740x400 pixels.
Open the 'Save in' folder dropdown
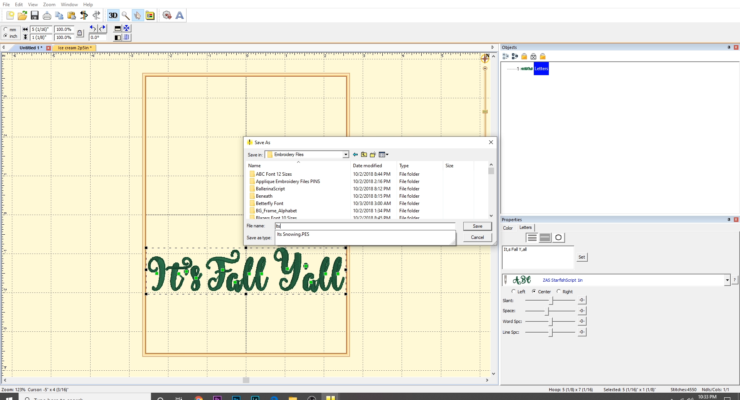click(x=344, y=155)
